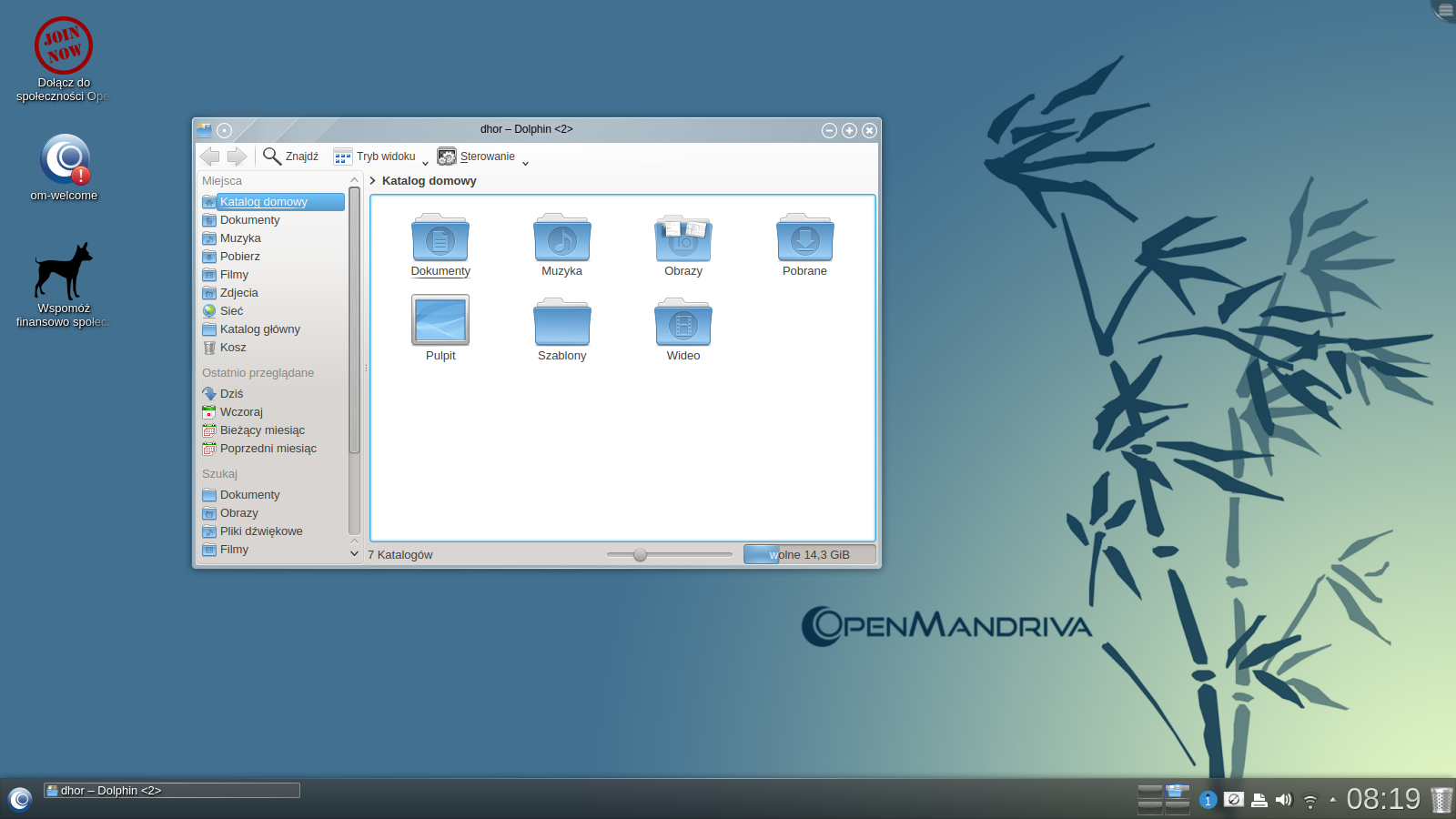Click the free space bar showing 14,3 GiB

point(810,555)
